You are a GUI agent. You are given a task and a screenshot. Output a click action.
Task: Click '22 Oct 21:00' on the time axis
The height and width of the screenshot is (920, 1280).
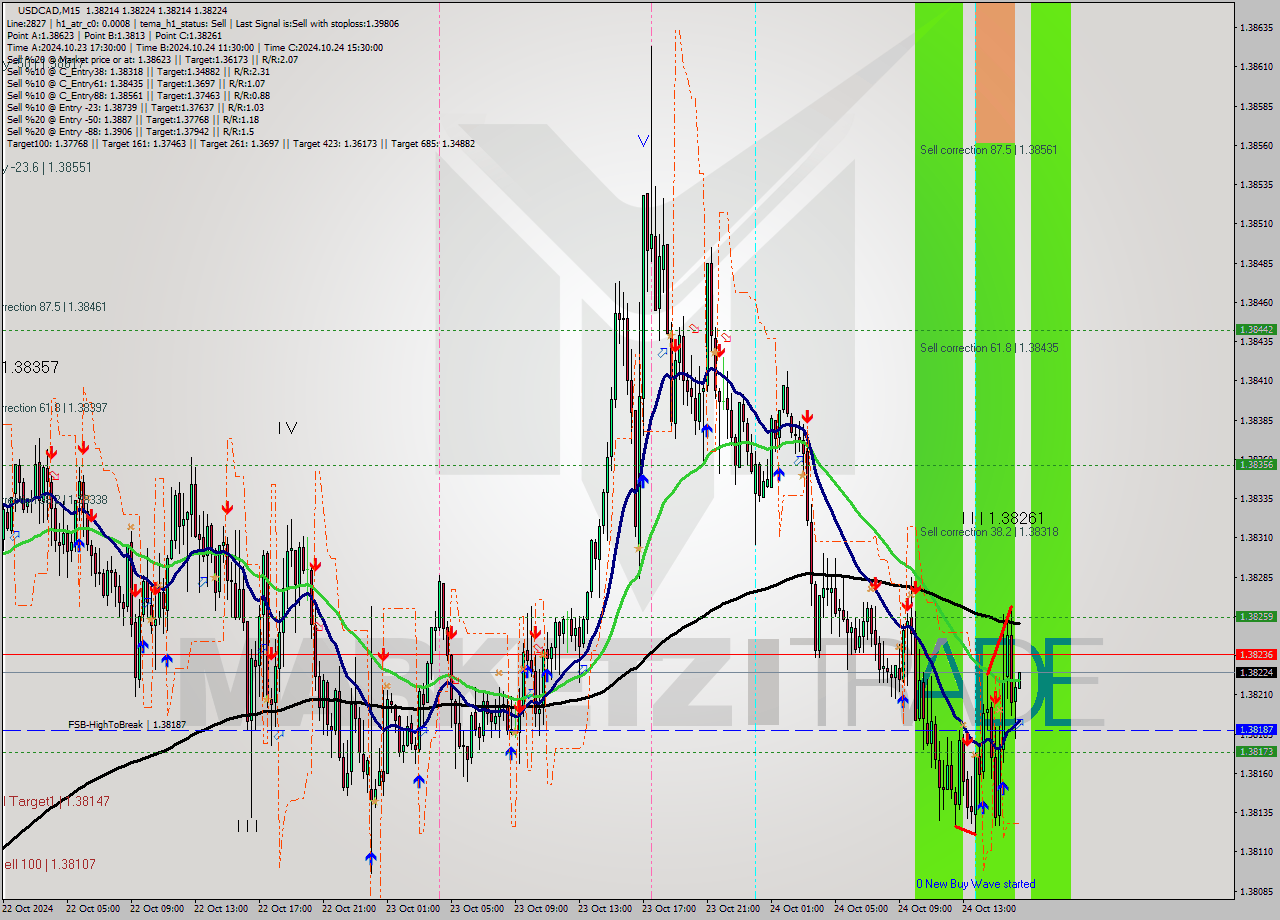pos(349,909)
